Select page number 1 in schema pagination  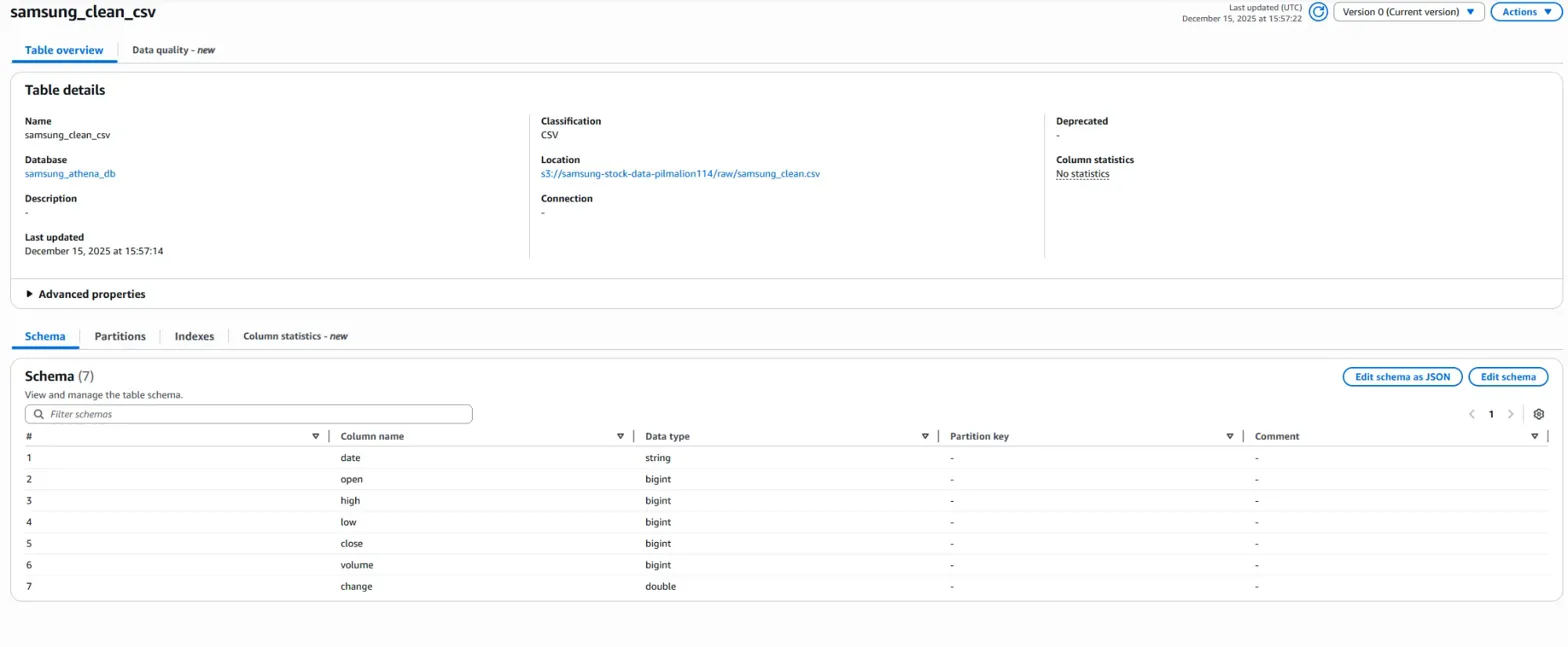(x=1491, y=414)
